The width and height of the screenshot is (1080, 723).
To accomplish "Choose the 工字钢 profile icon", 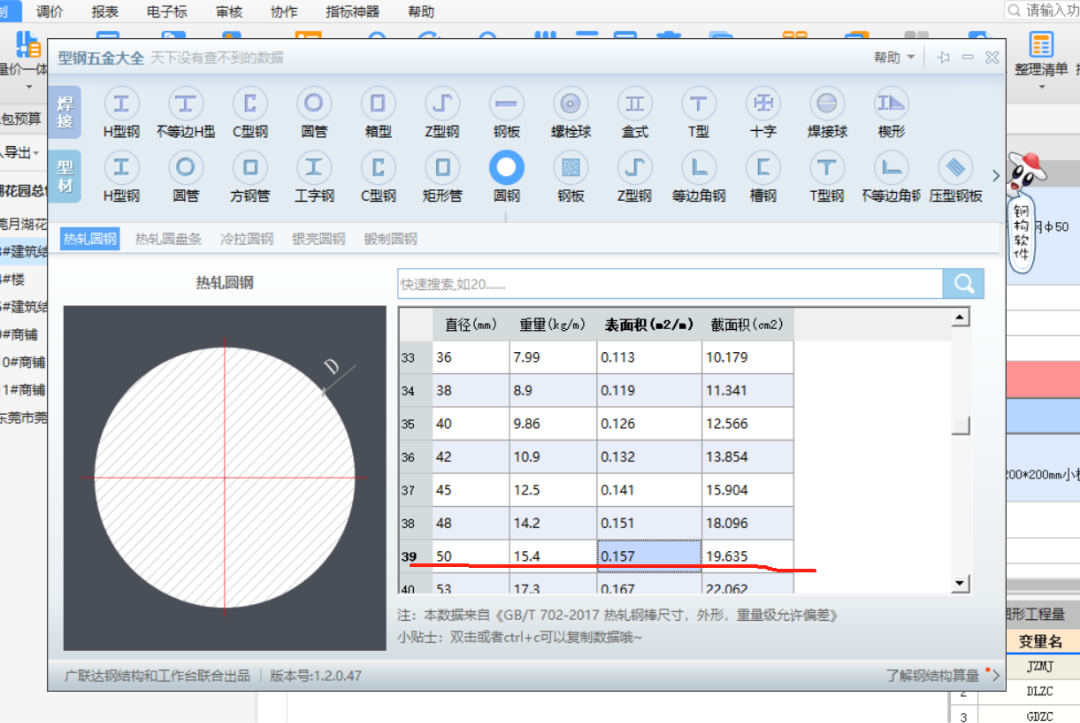I will pyautogui.click(x=314, y=167).
